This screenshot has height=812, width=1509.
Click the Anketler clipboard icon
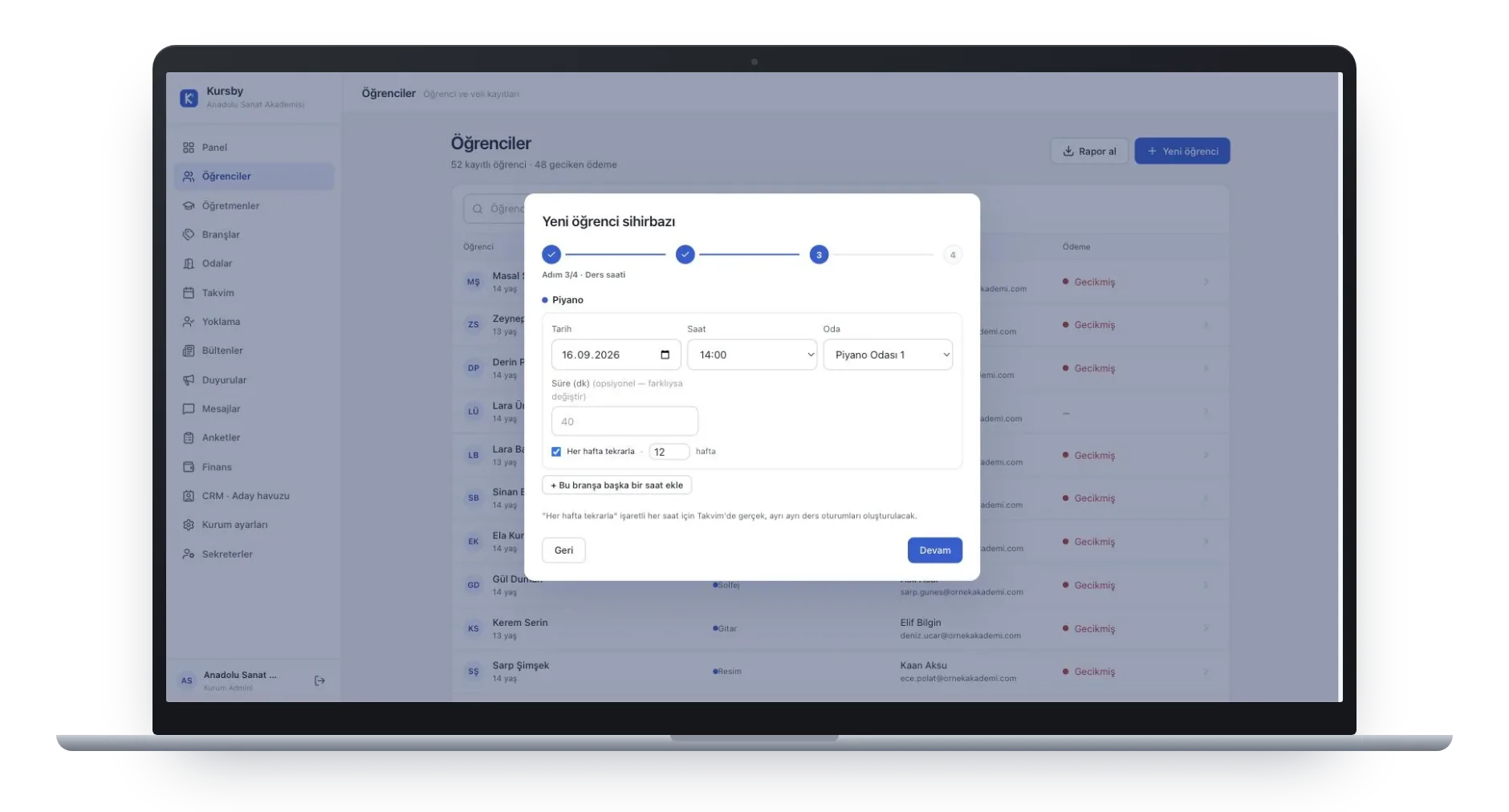189,438
